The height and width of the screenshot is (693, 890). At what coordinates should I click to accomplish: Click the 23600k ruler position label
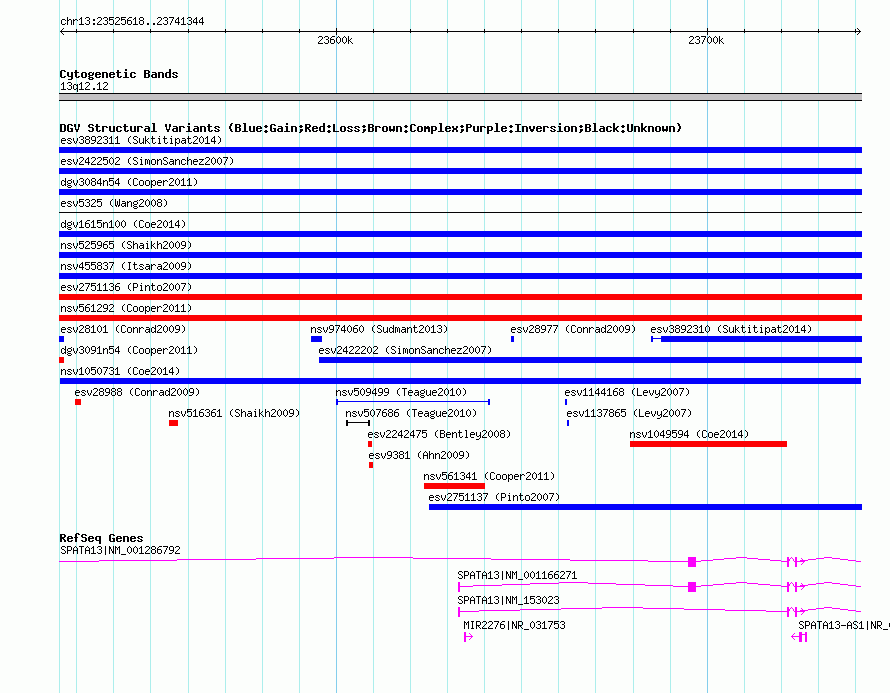[x=334, y=41]
